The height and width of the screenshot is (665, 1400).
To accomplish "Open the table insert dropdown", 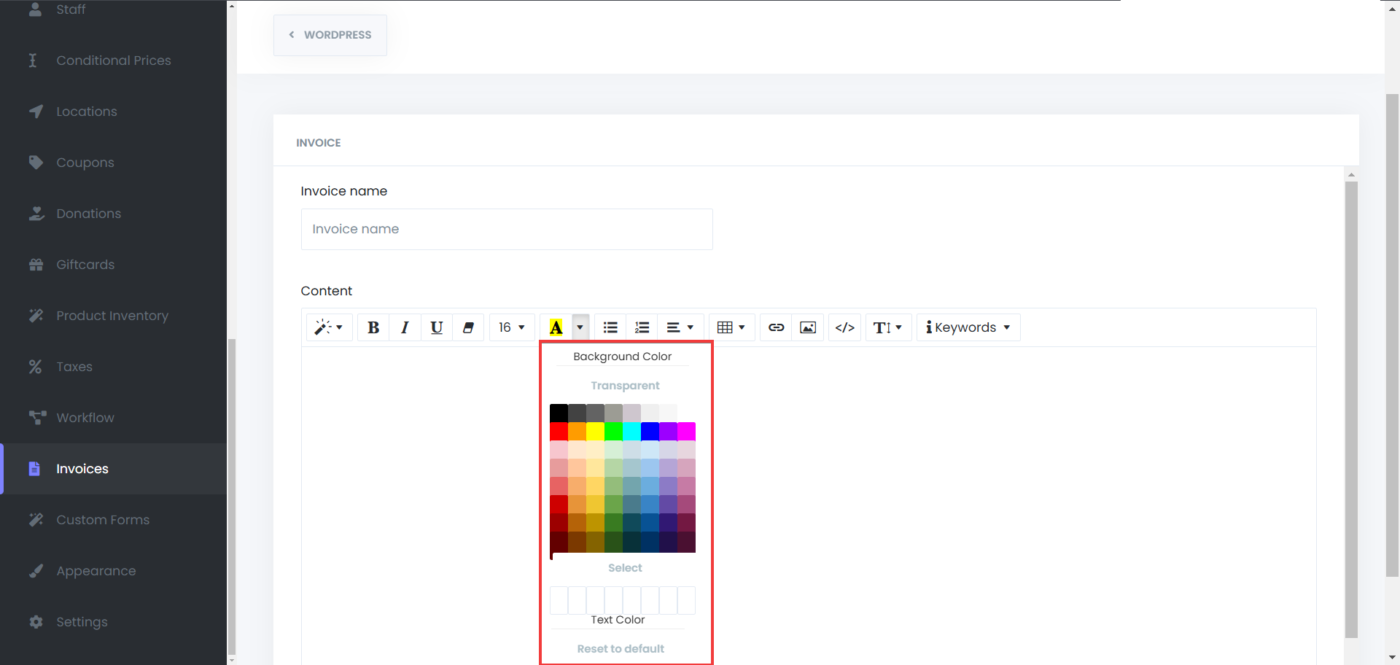I will [x=731, y=327].
